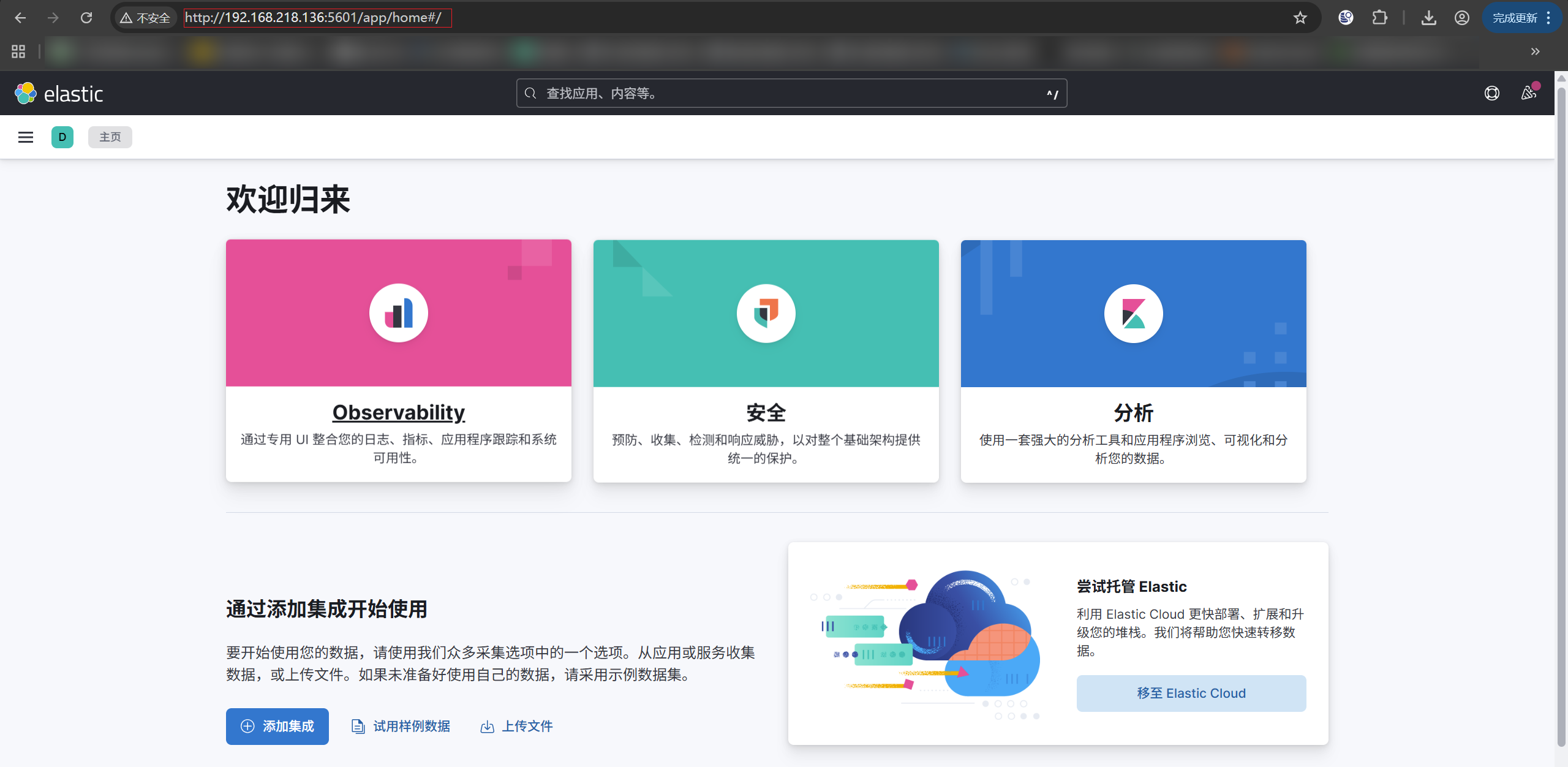Refresh the current page

pyautogui.click(x=86, y=18)
